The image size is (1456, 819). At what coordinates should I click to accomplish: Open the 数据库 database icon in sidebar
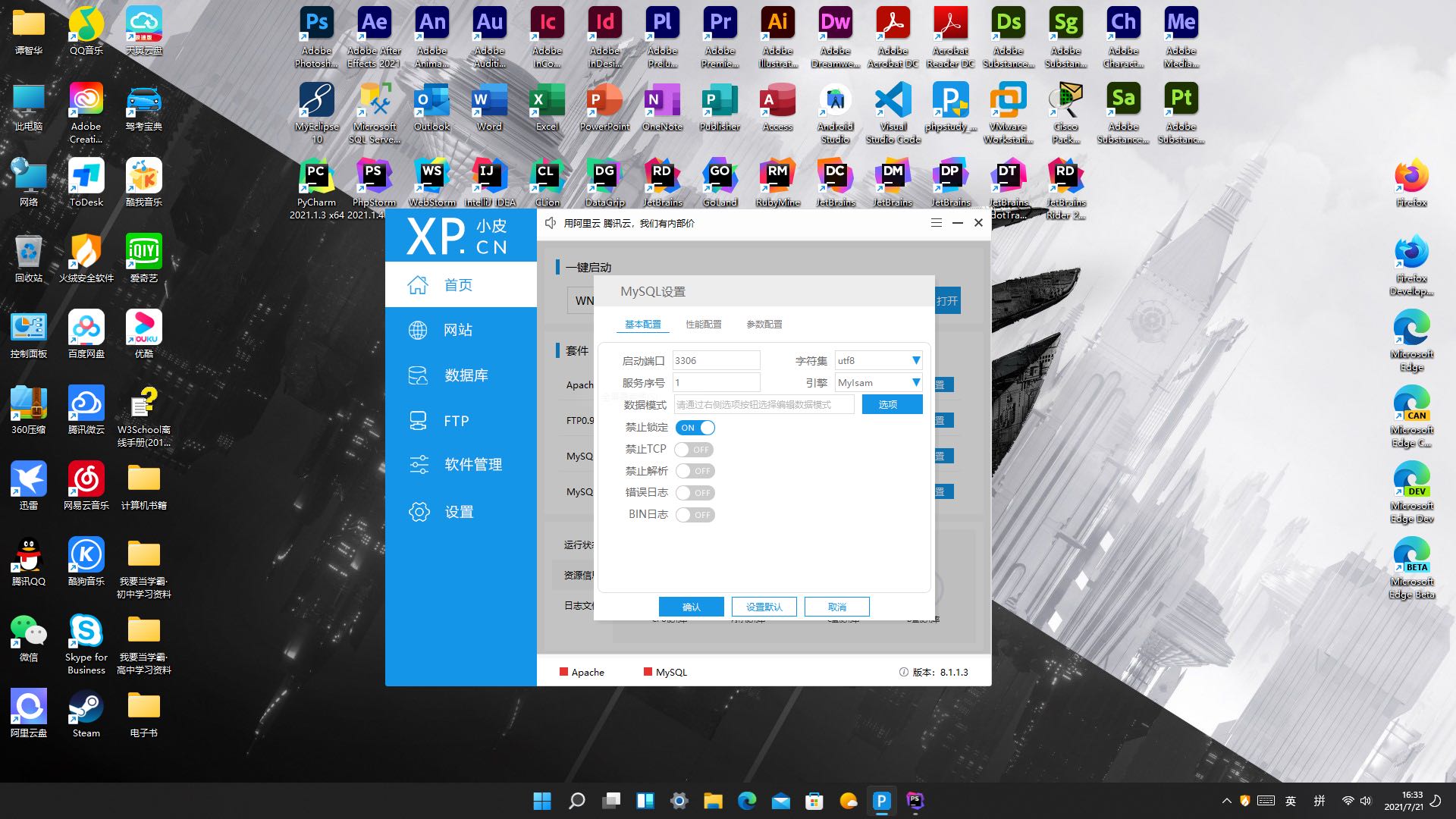tap(418, 375)
